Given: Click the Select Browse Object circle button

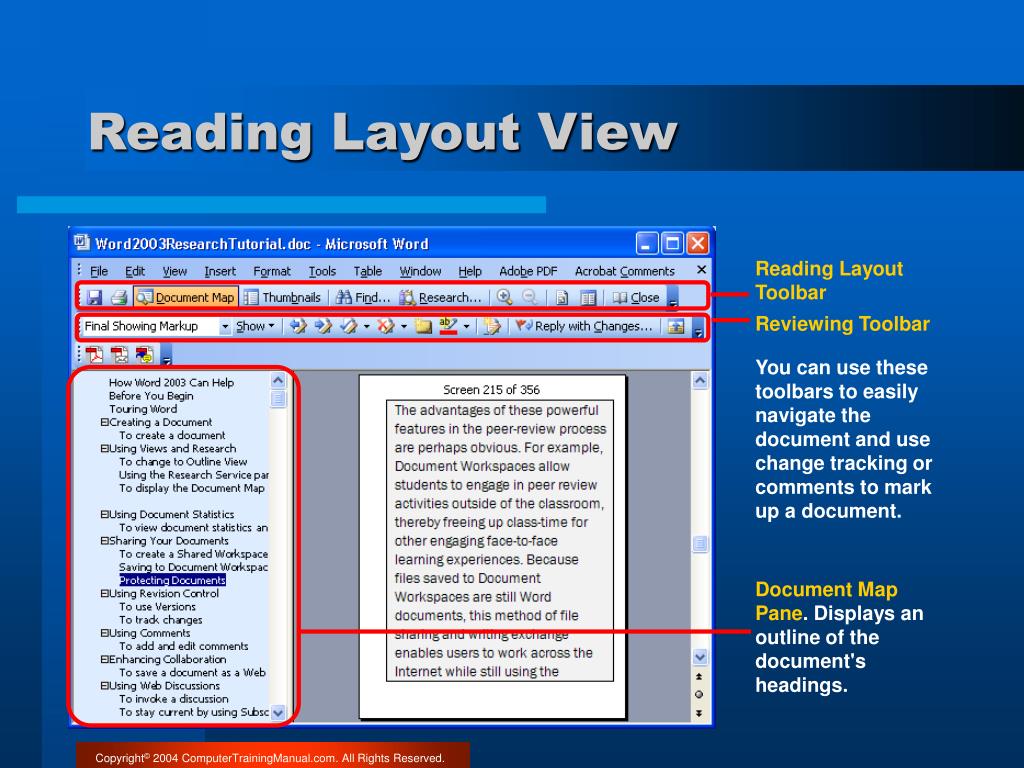Looking at the screenshot, I should 699,695.
